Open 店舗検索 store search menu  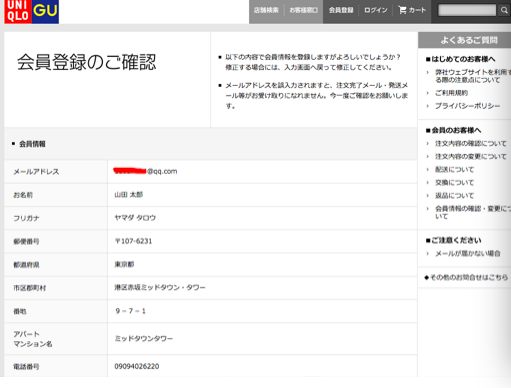(266, 10)
